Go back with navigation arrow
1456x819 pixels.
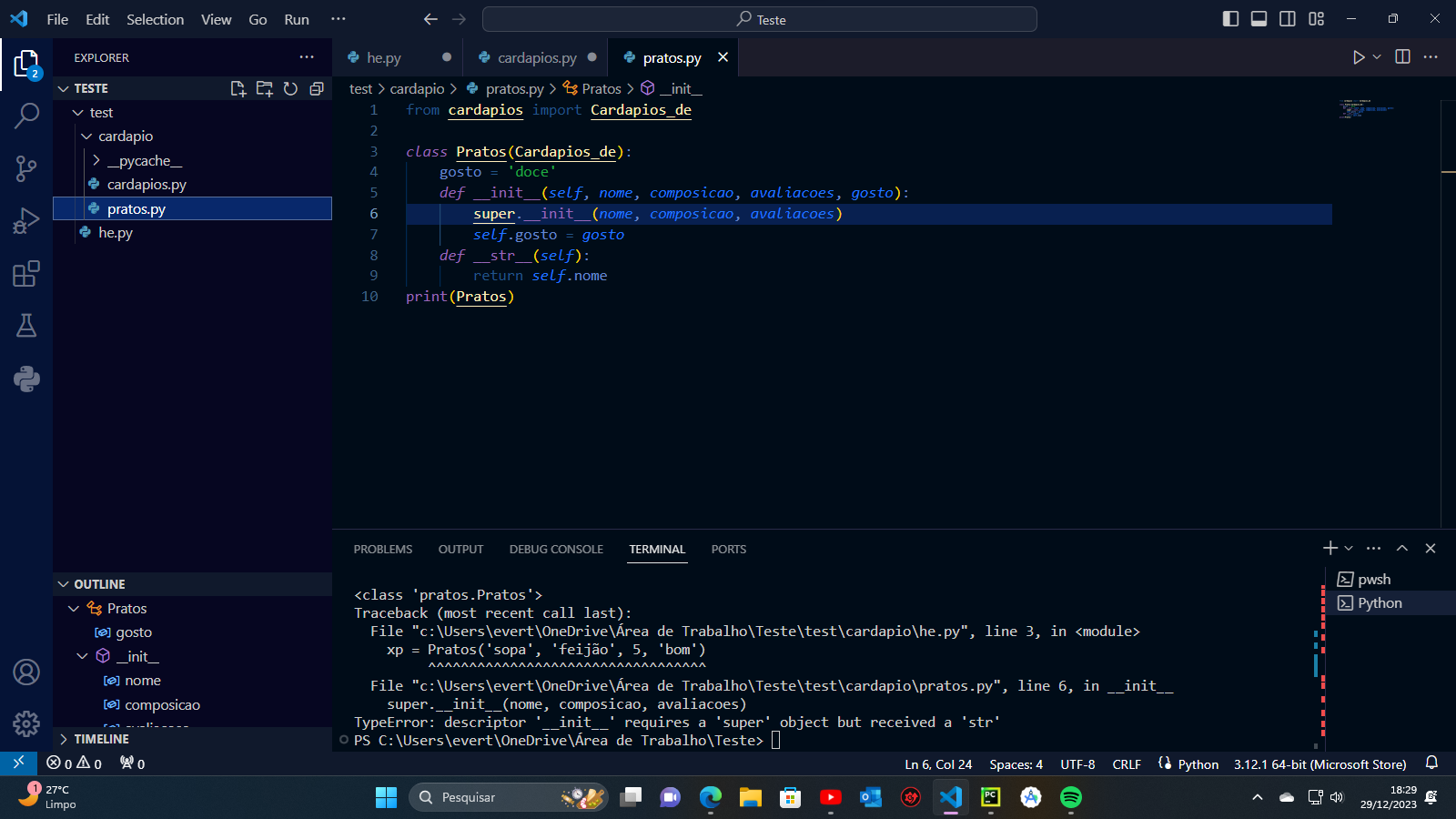(430, 19)
